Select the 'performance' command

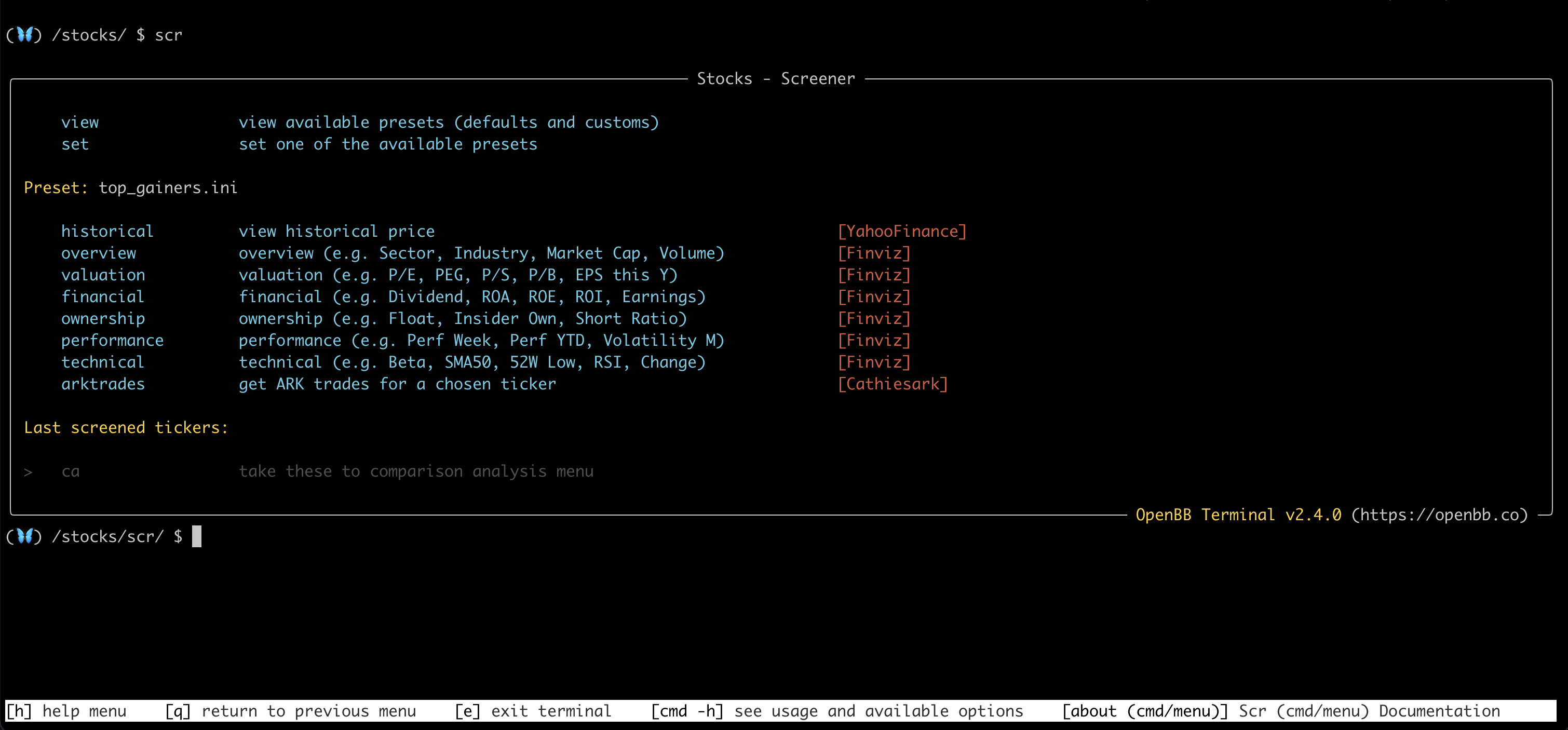coord(112,341)
